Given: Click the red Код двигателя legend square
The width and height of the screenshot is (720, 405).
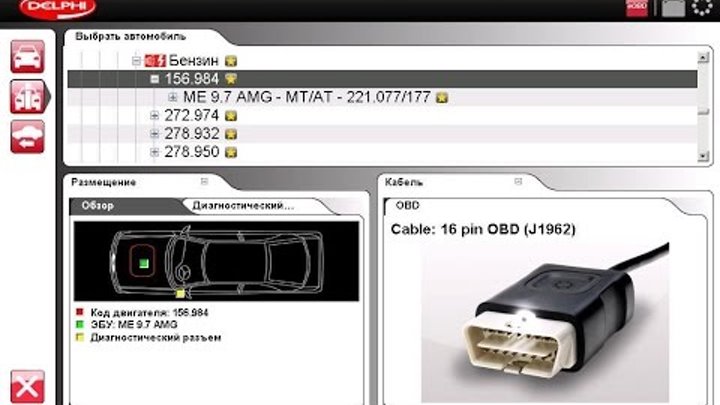Looking at the screenshot, I should [80, 312].
